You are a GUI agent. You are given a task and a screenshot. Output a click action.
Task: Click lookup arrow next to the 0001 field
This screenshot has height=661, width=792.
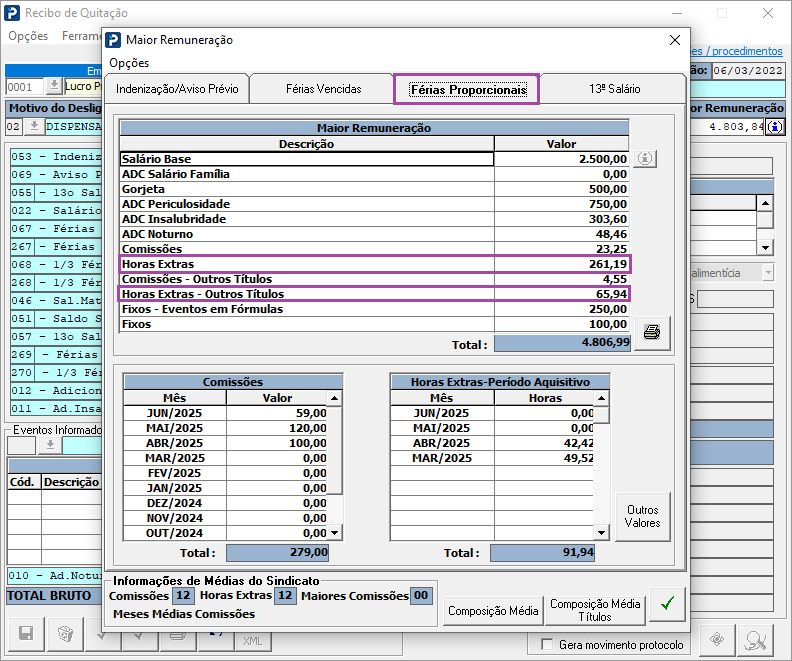pos(54,86)
